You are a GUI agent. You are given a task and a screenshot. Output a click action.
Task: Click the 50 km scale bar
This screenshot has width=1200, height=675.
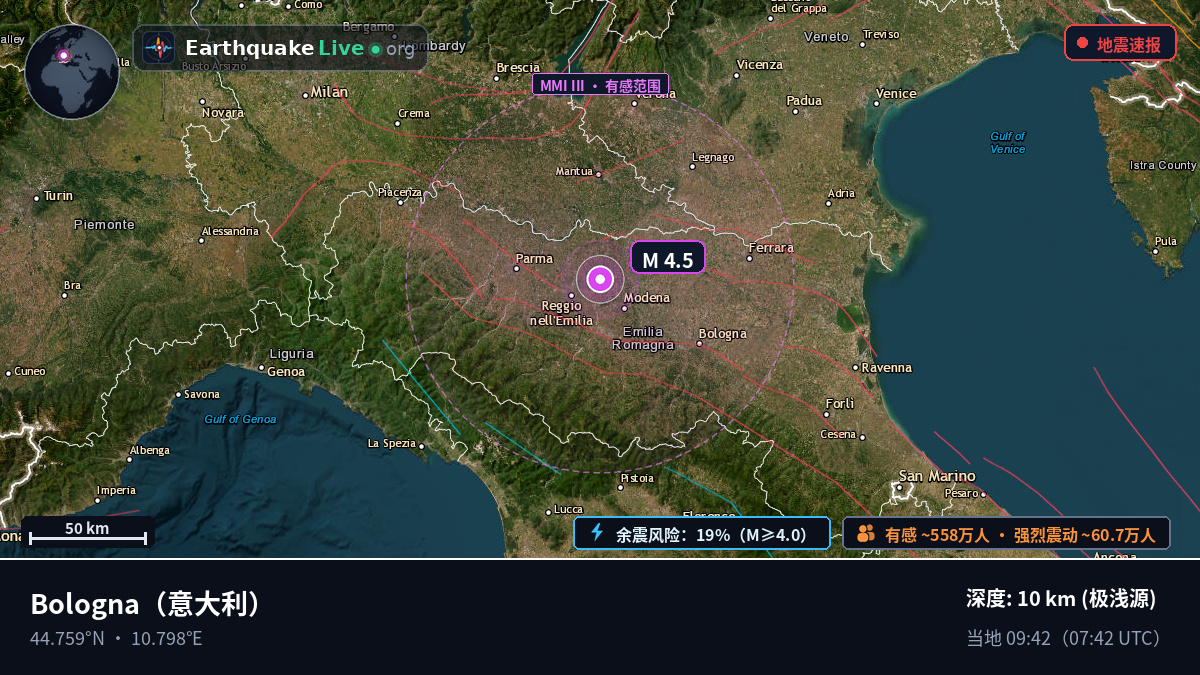pyautogui.click(x=87, y=532)
